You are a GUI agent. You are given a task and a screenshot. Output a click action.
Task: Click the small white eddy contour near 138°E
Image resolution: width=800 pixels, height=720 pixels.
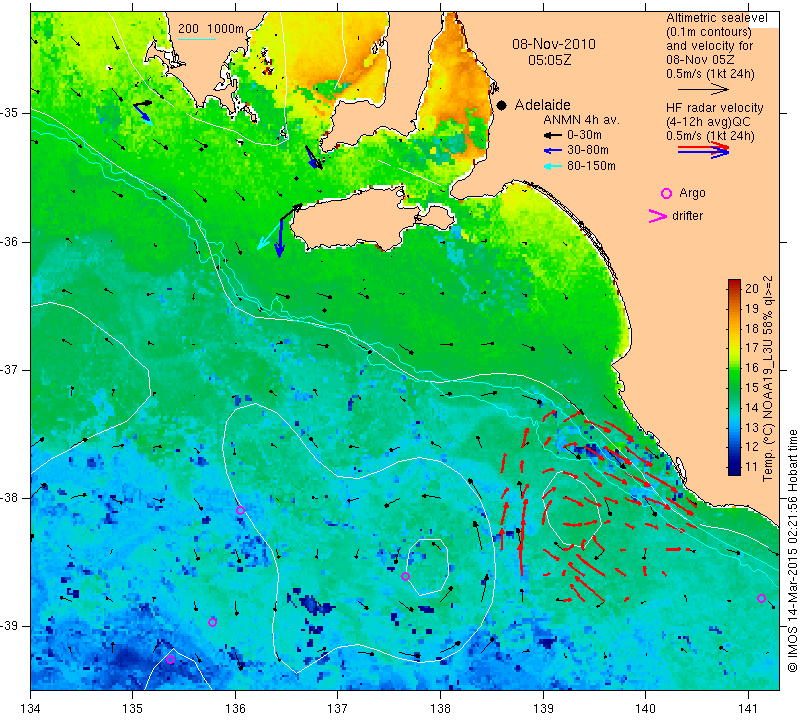pos(428,567)
